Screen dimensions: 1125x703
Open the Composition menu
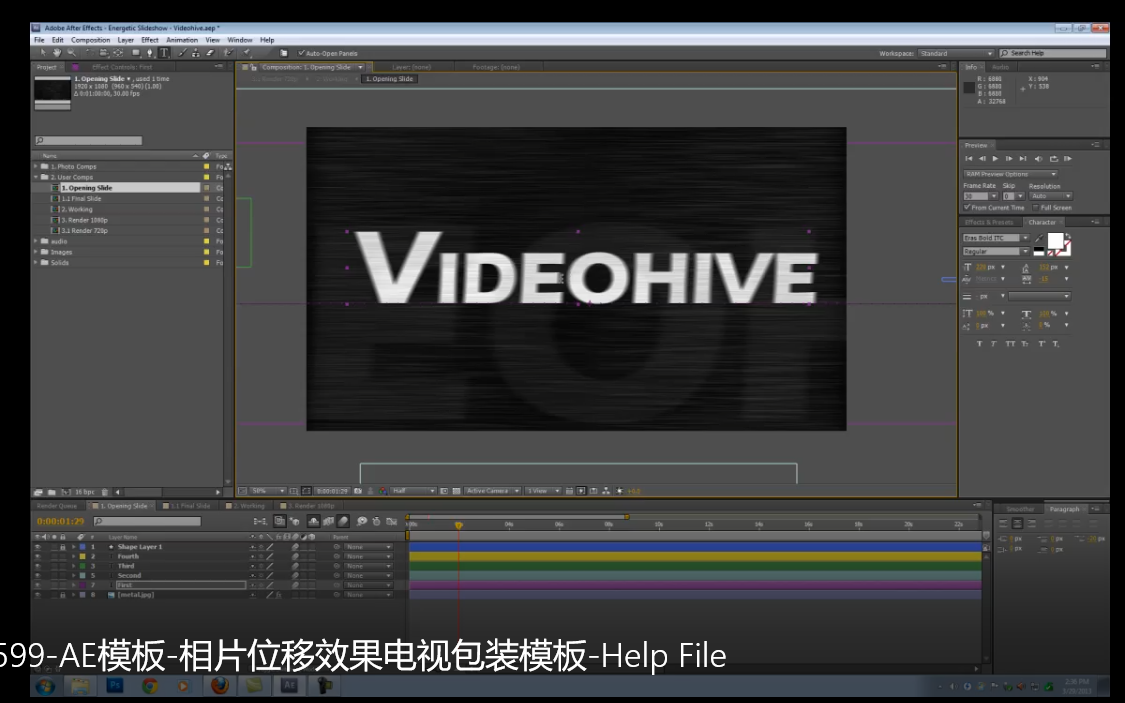coord(90,40)
